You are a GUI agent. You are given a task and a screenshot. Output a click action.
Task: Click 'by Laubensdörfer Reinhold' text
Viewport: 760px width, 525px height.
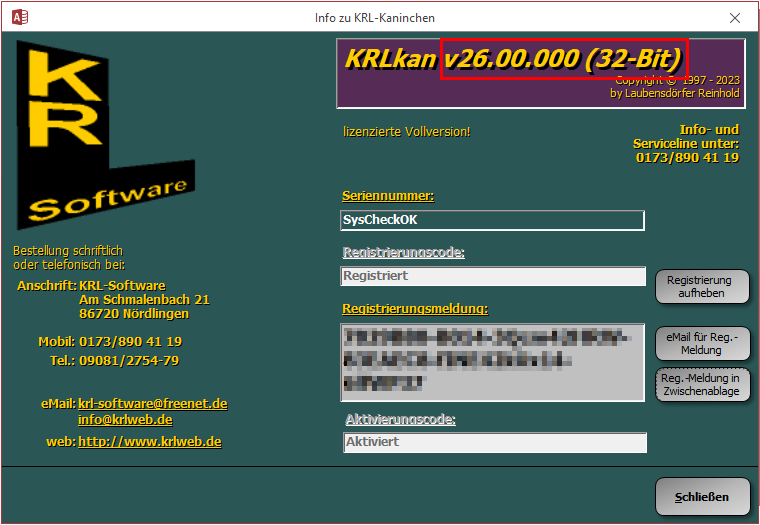[x=675, y=93]
